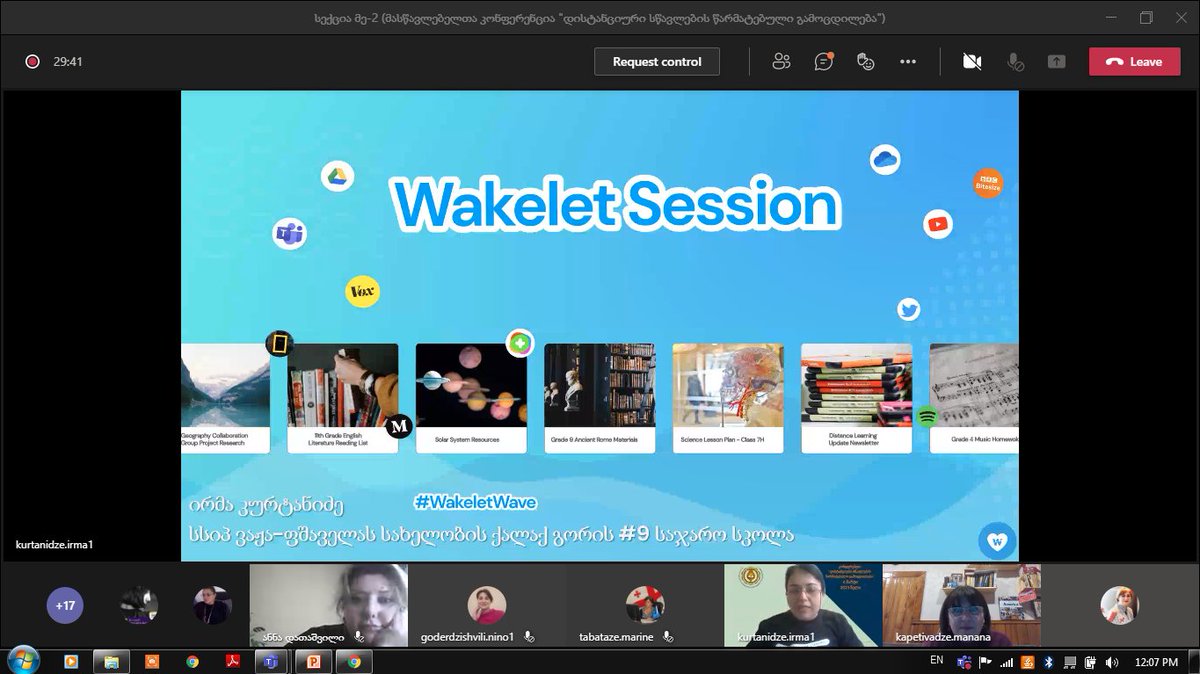Toggle the disabled microphone button
Screen dimensions: 1200x674
tap(1014, 61)
